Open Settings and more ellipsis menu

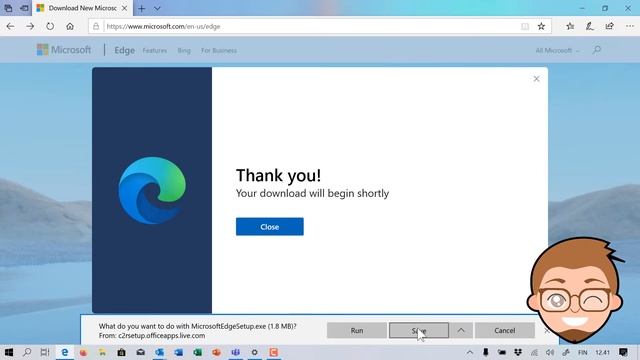[630, 27]
